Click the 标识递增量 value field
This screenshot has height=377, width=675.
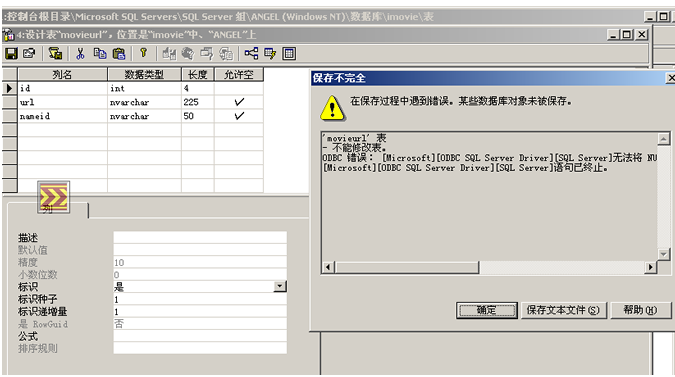coord(200,311)
